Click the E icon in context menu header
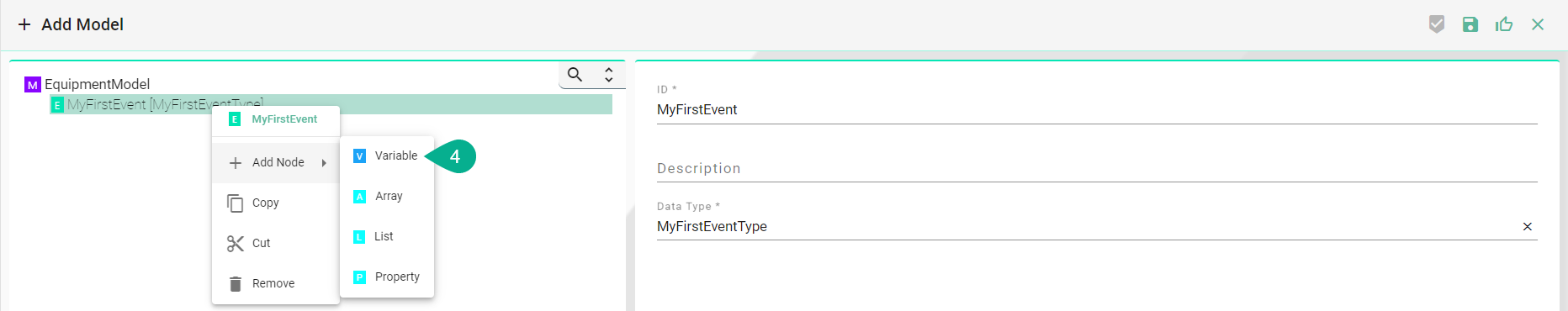The width and height of the screenshot is (1568, 311). click(x=235, y=119)
